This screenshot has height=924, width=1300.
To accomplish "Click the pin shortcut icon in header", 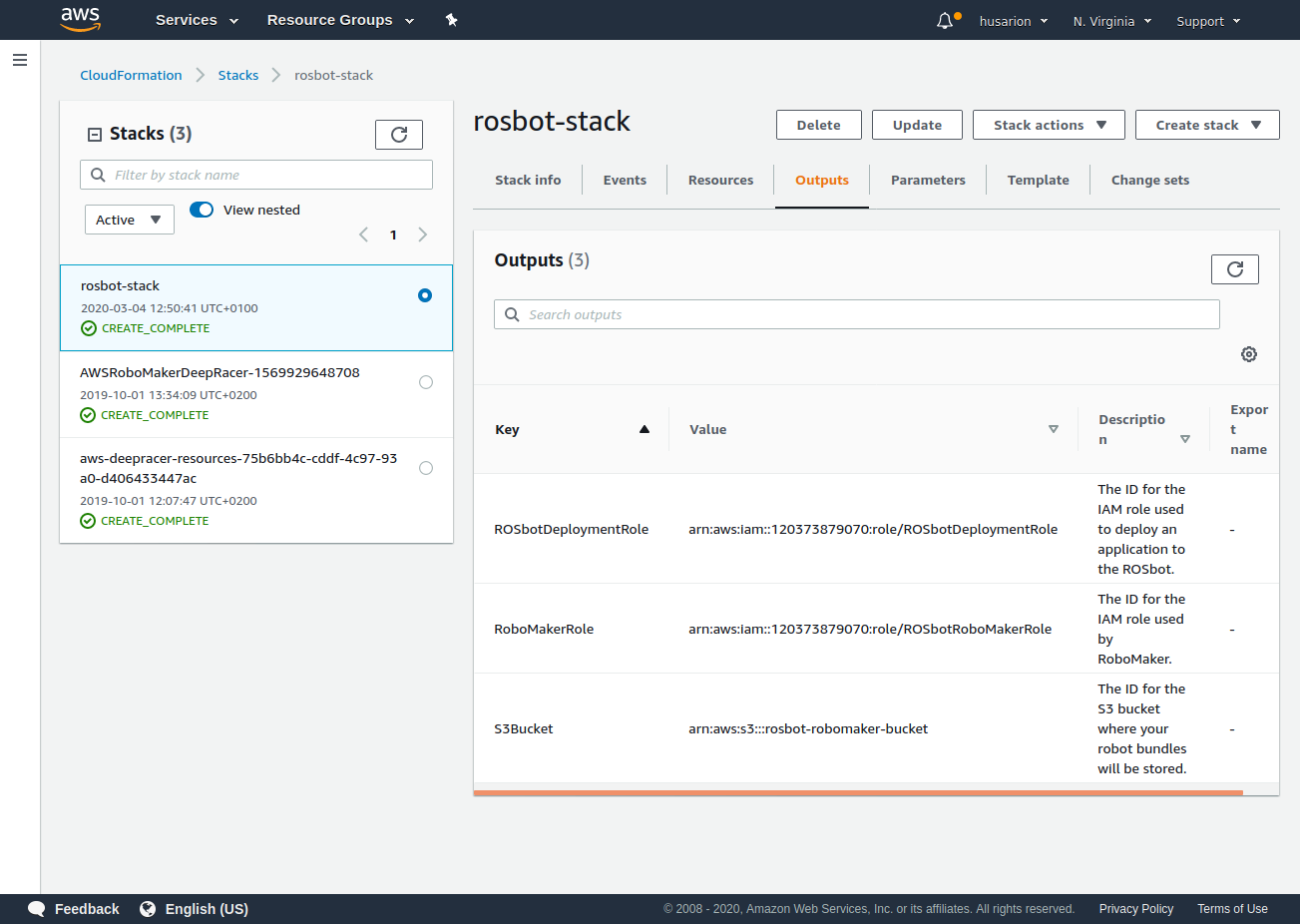I will (x=451, y=20).
